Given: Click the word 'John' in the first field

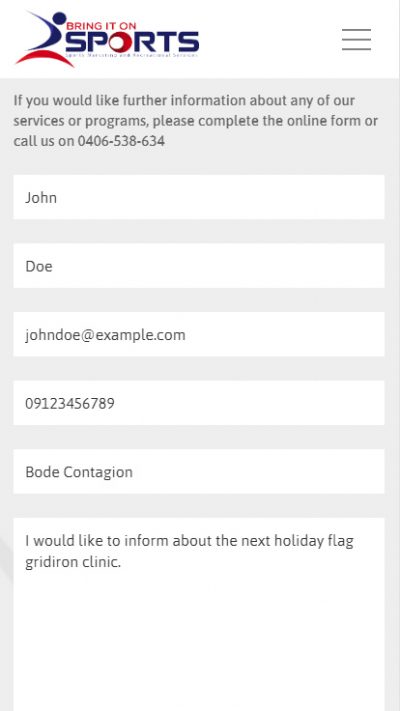Looking at the screenshot, I should tap(41, 198).
